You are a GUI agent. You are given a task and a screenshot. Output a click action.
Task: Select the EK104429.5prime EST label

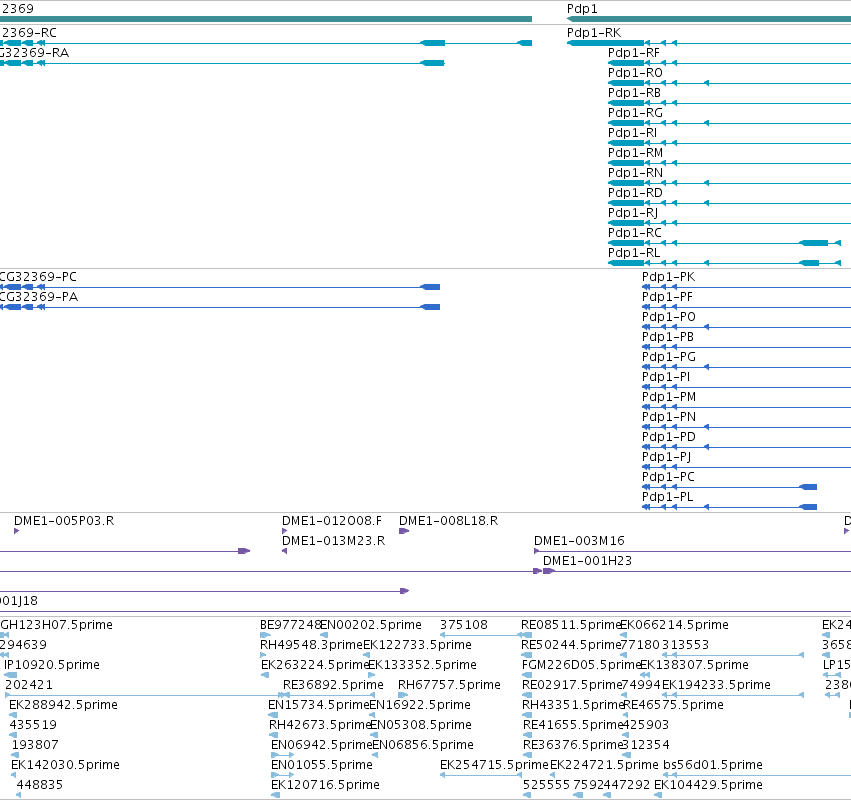coord(708,785)
